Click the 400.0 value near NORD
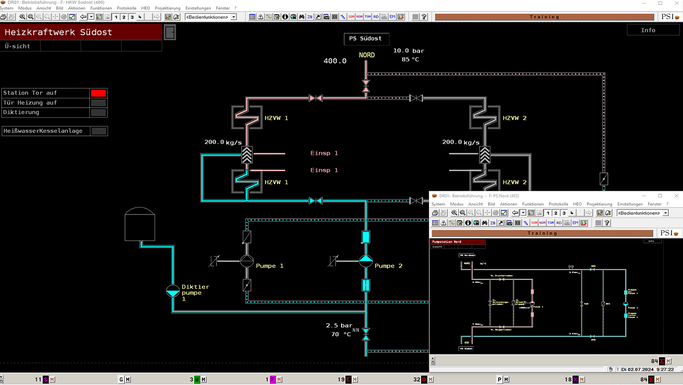The image size is (683, 385). click(335, 61)
